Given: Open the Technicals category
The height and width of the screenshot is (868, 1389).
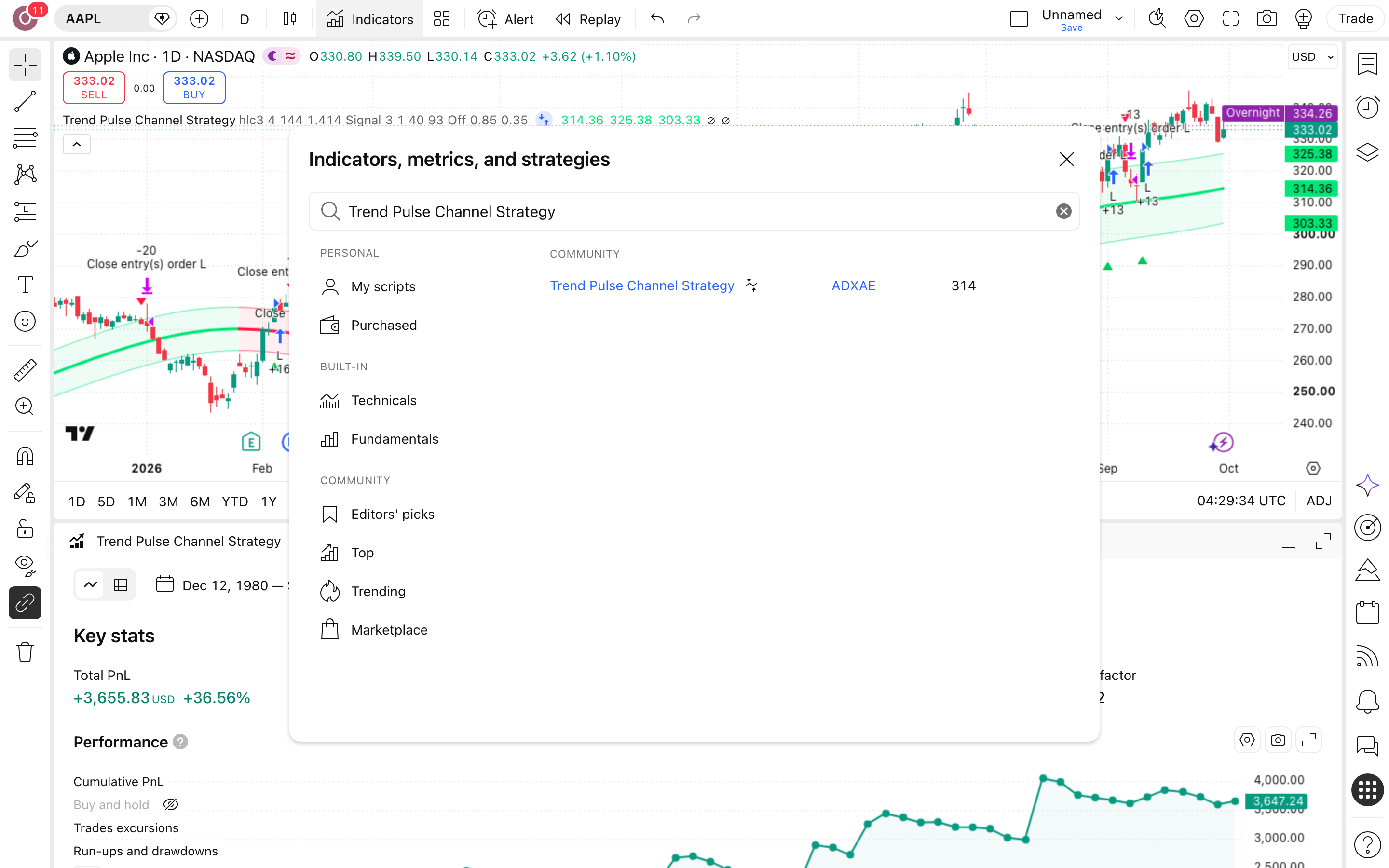Looking at the screenshot, I should coord(368,400).
